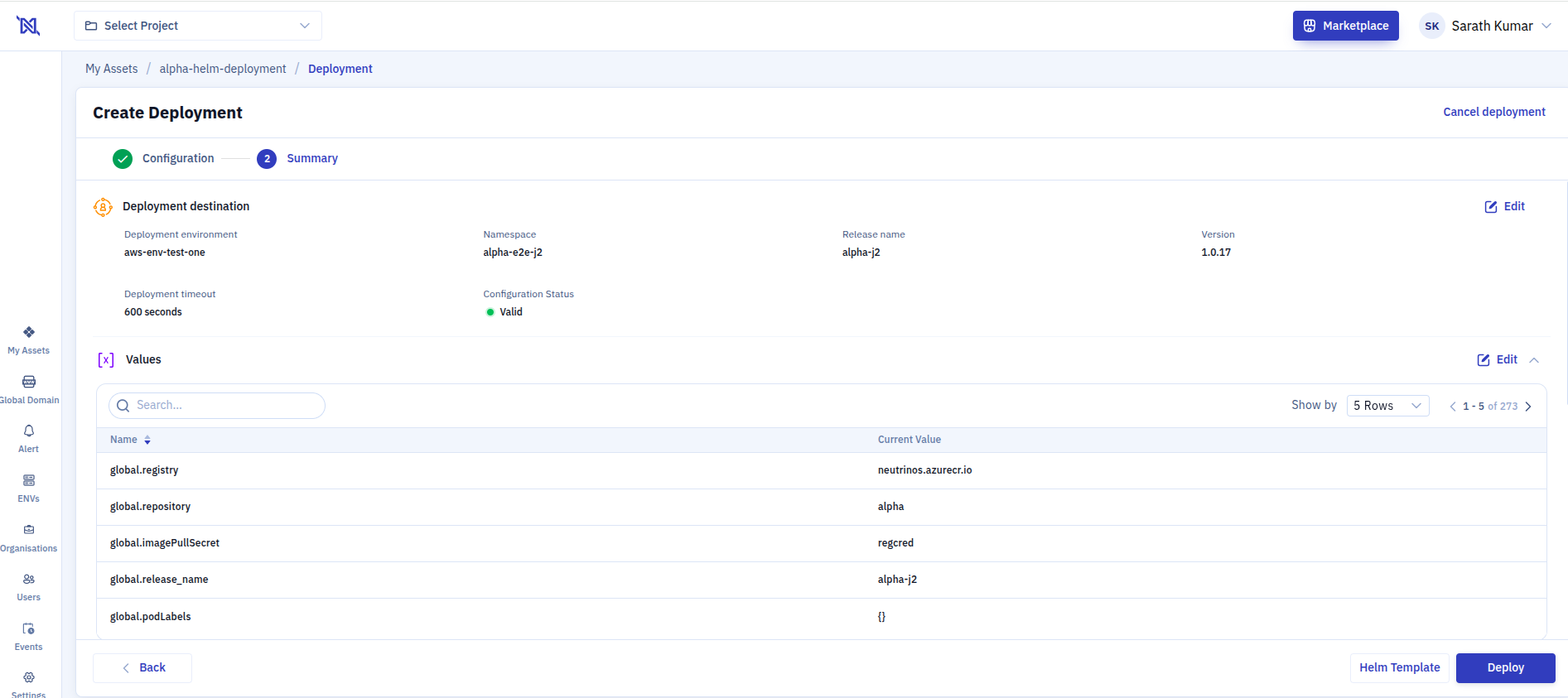Go to previous page of values
This screenshot has width=1568, height=698.
(x=1453, y=407)
